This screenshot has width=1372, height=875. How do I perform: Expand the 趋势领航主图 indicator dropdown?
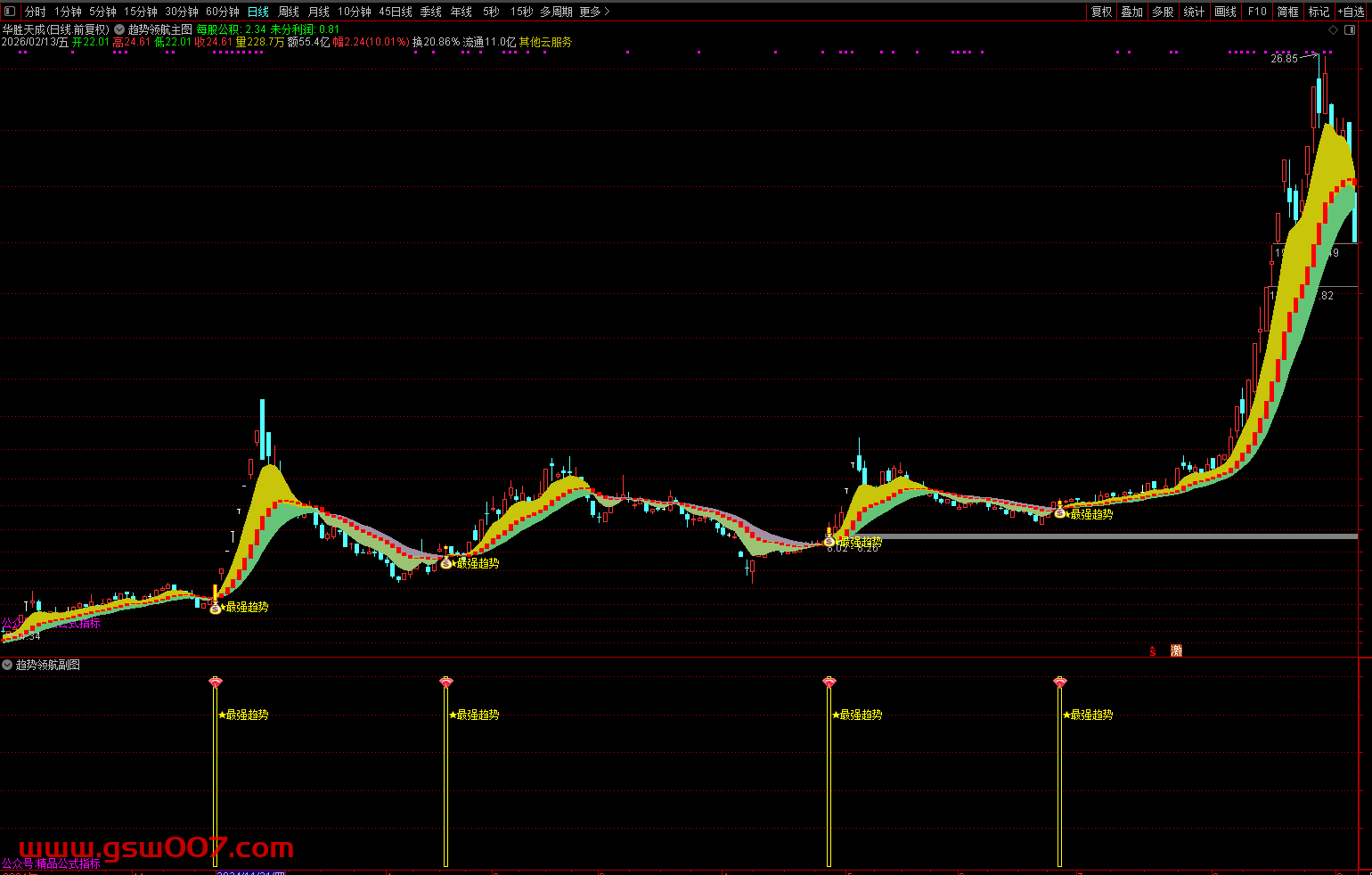click(119, 29)
